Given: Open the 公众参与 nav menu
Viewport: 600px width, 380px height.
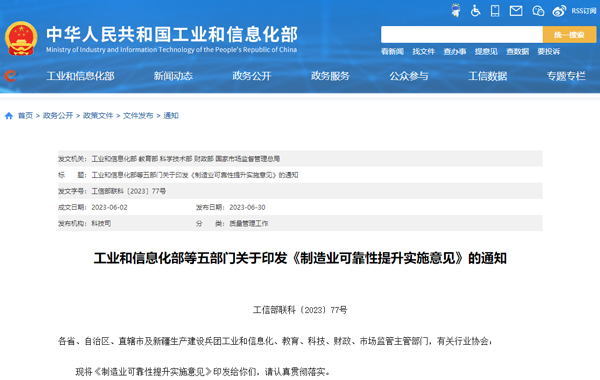Looking at the screenshot, I should (x=409, y=76).
